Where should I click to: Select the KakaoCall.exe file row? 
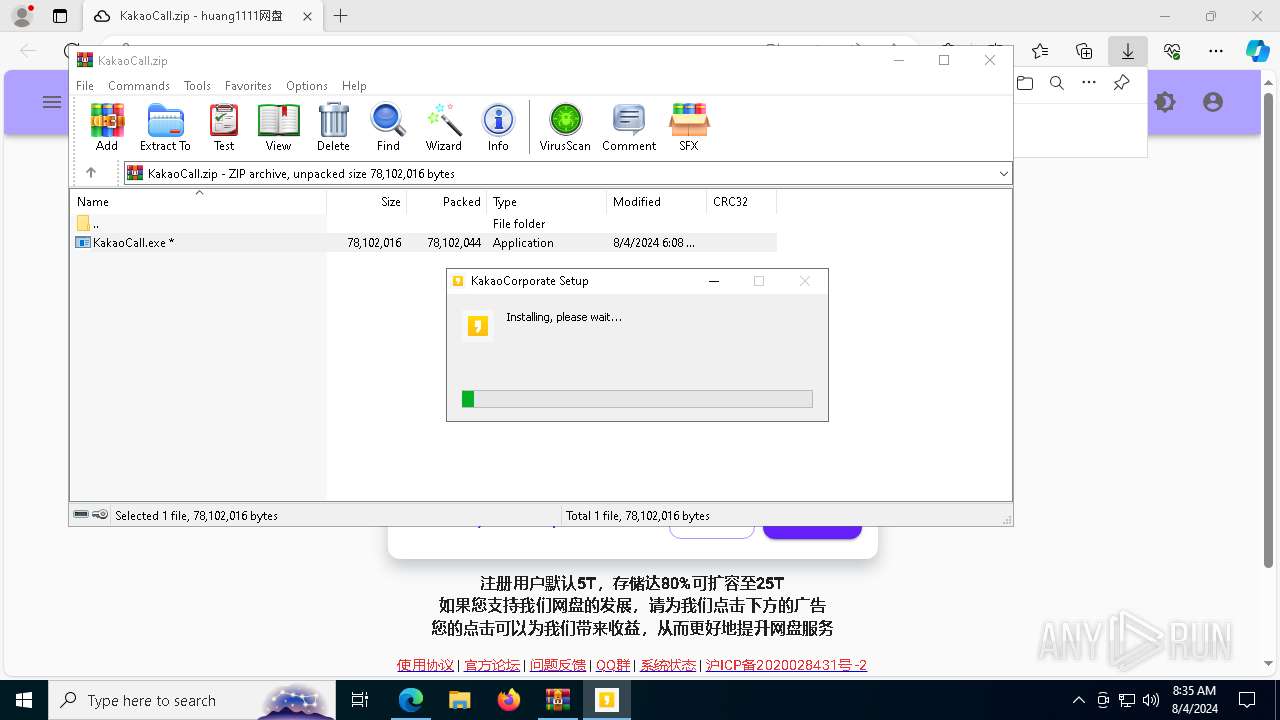click(x=424, y=243)
